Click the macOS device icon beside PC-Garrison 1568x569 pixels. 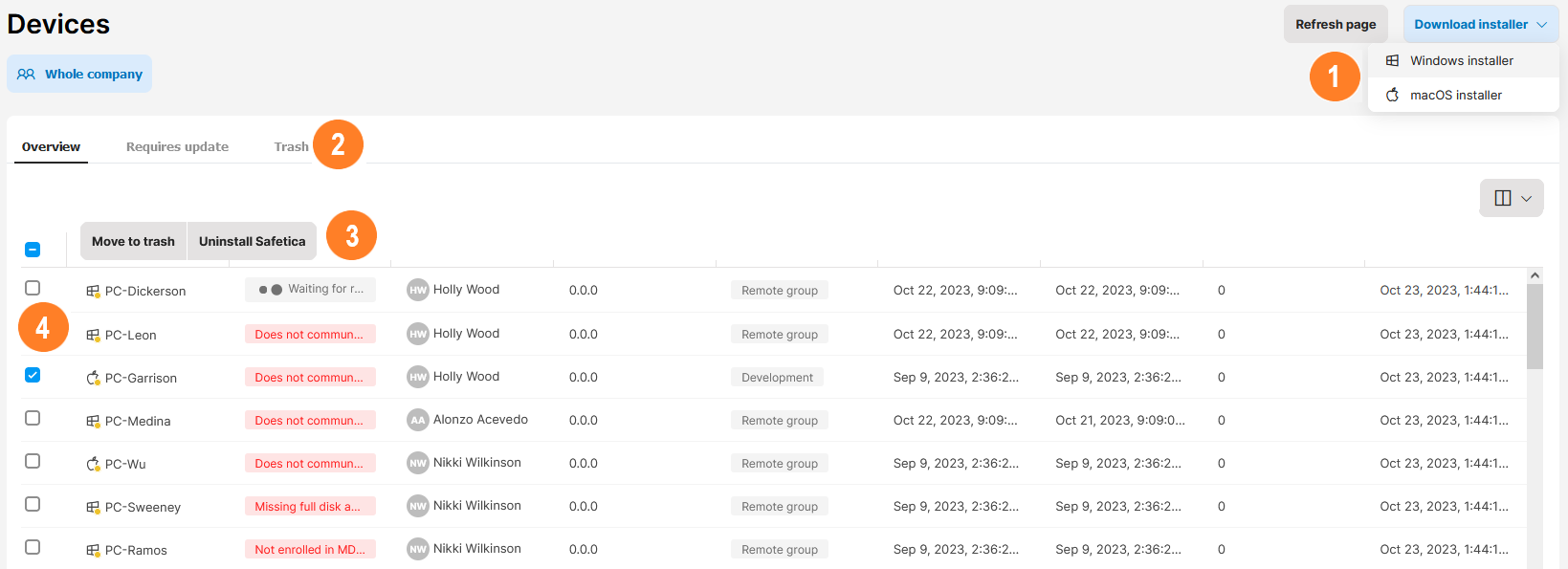(93, 378)
